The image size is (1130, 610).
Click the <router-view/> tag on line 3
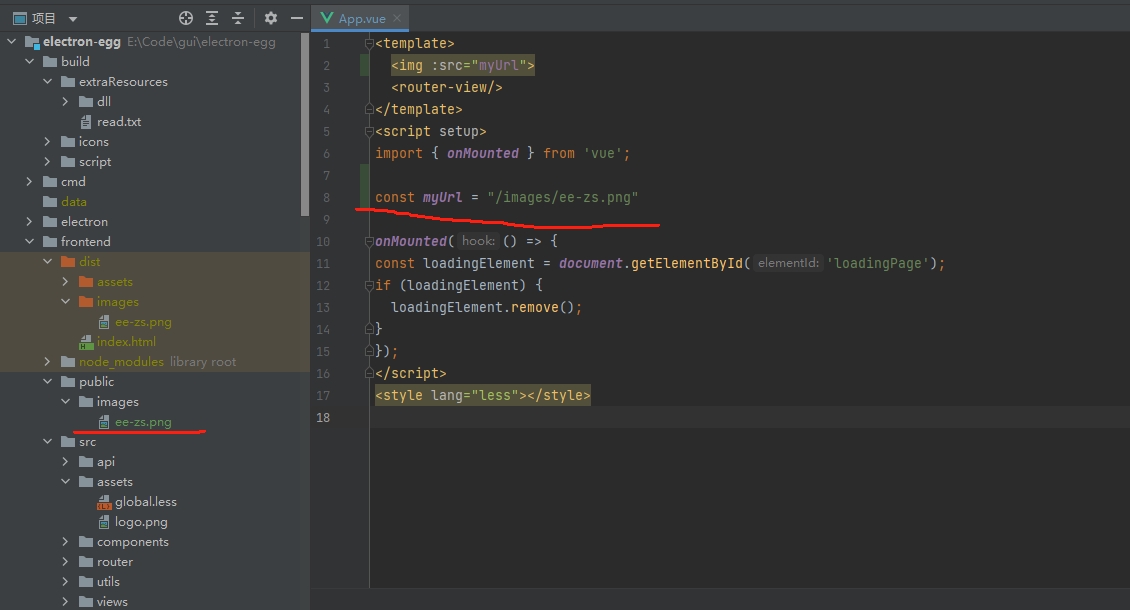447,88
